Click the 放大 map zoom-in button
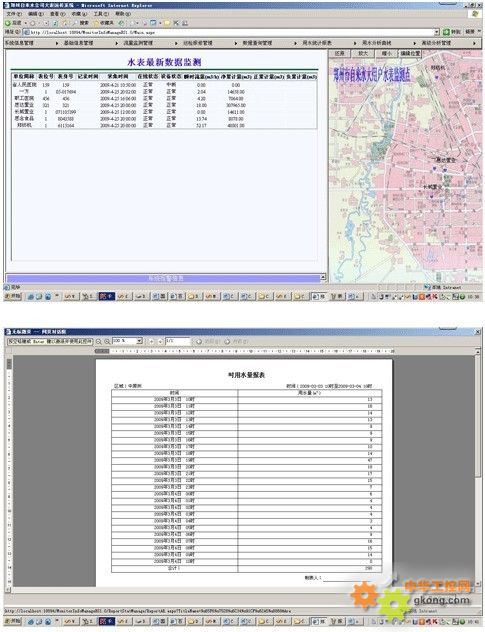Screen dimensions: 485x632 coord(363,54)
